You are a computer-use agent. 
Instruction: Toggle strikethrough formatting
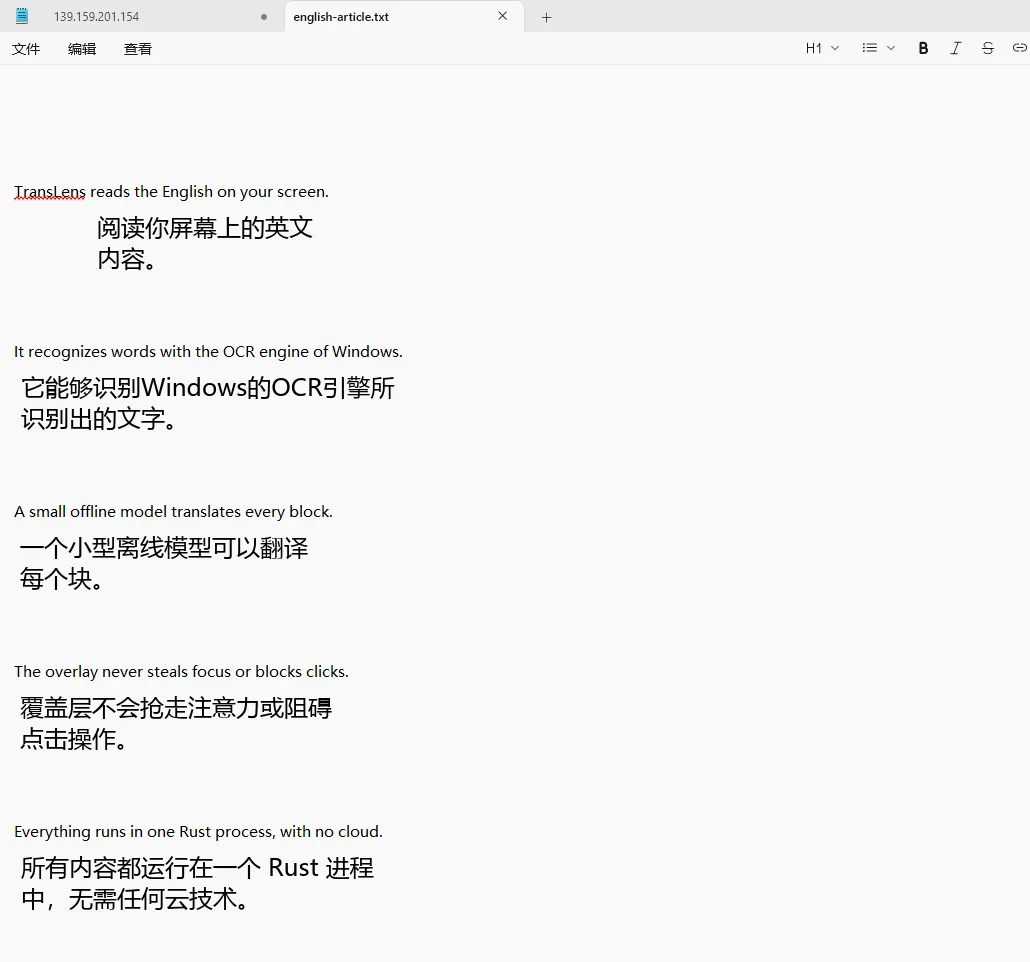(x=987, y=48)
